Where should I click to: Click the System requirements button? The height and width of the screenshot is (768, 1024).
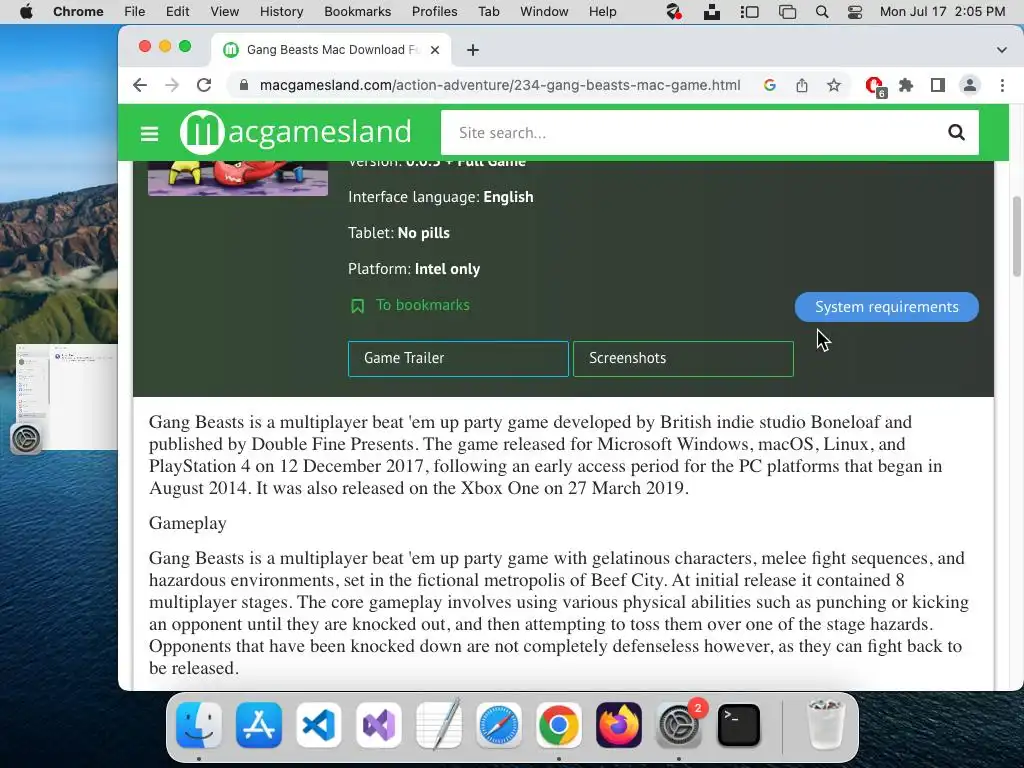(x=886, y=307)
